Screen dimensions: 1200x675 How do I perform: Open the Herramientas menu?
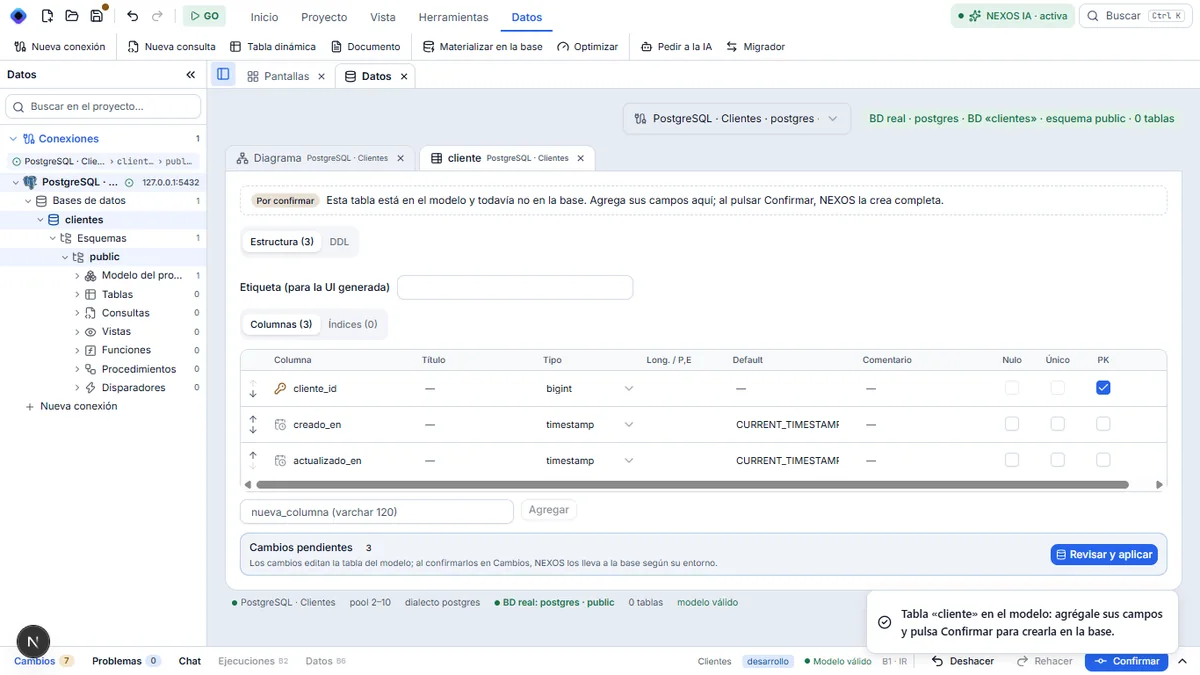pos(453,17)
